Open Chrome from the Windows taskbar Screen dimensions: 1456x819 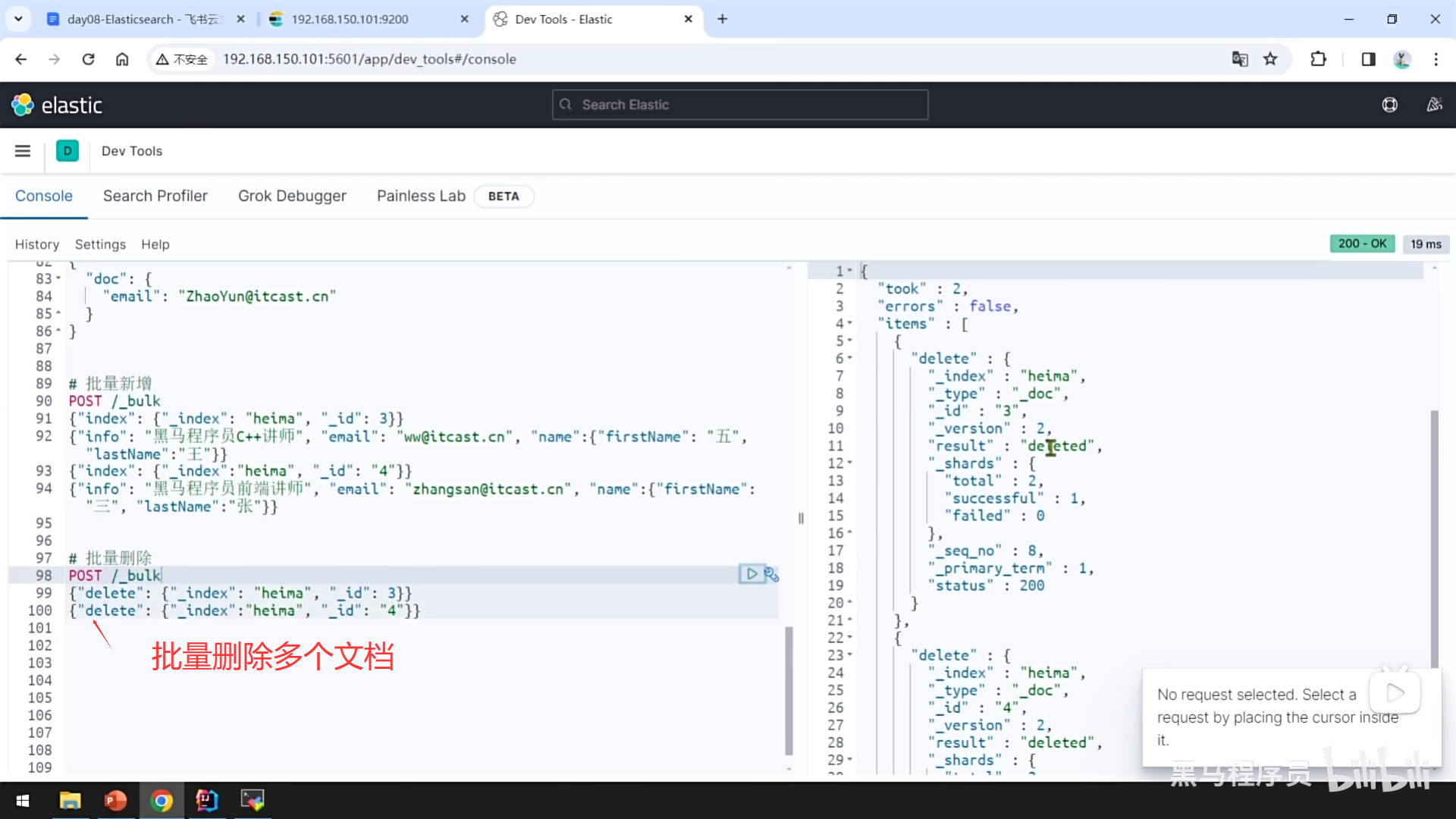[x=161, y=800]
